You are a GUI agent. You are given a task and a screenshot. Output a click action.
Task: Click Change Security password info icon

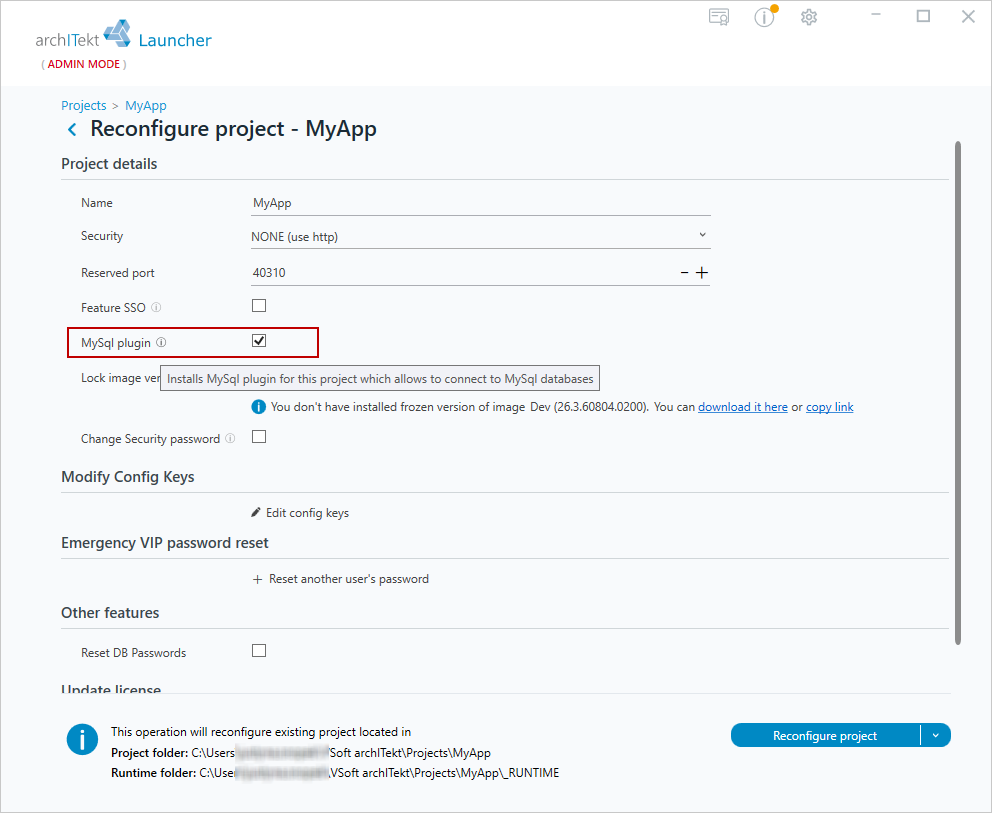(x=230, y=438)
